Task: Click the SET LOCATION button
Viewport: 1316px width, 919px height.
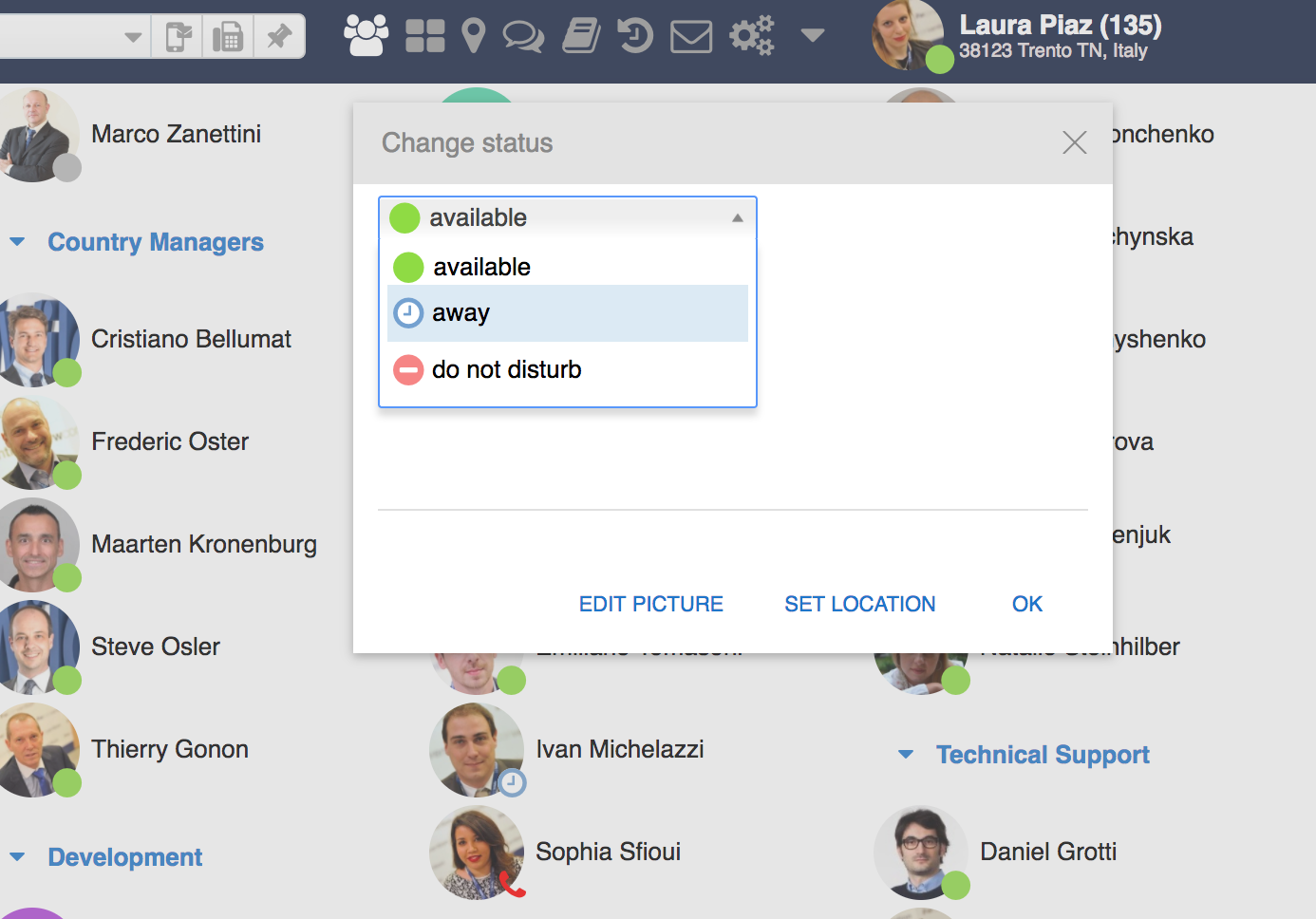Action: [859, 604]
